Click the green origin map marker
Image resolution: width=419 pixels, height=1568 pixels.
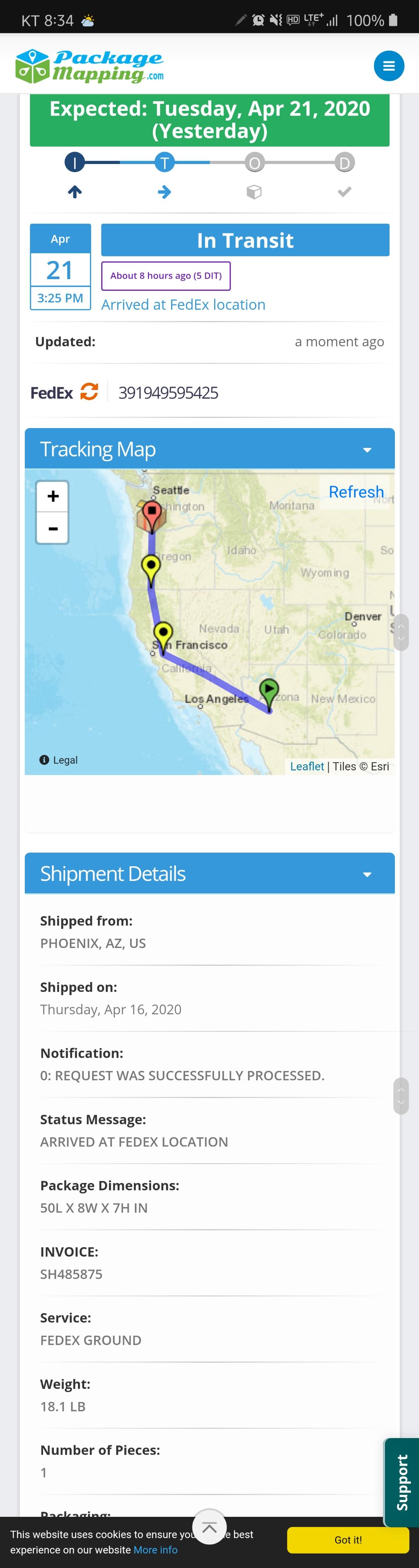pyautogui.click(x=268, y=690)
